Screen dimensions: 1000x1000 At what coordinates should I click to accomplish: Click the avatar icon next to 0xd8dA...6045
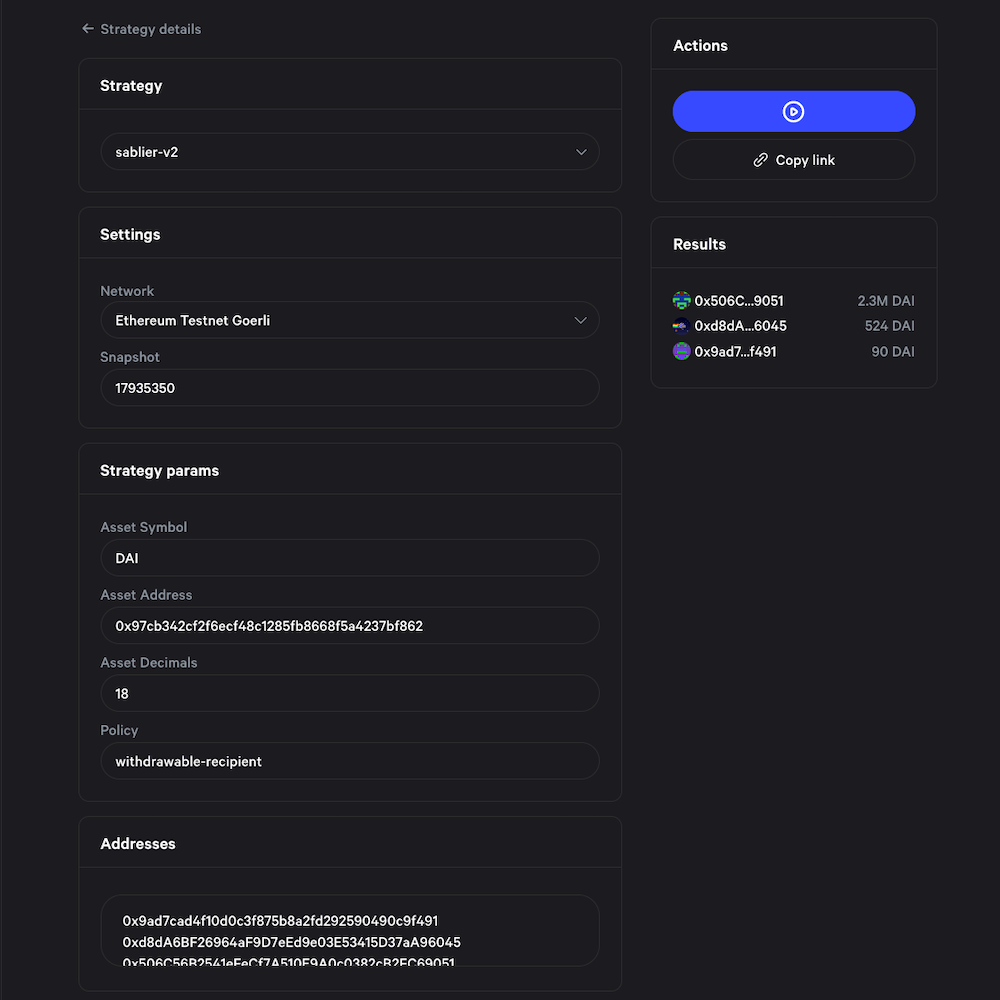[x=681, y=326]
